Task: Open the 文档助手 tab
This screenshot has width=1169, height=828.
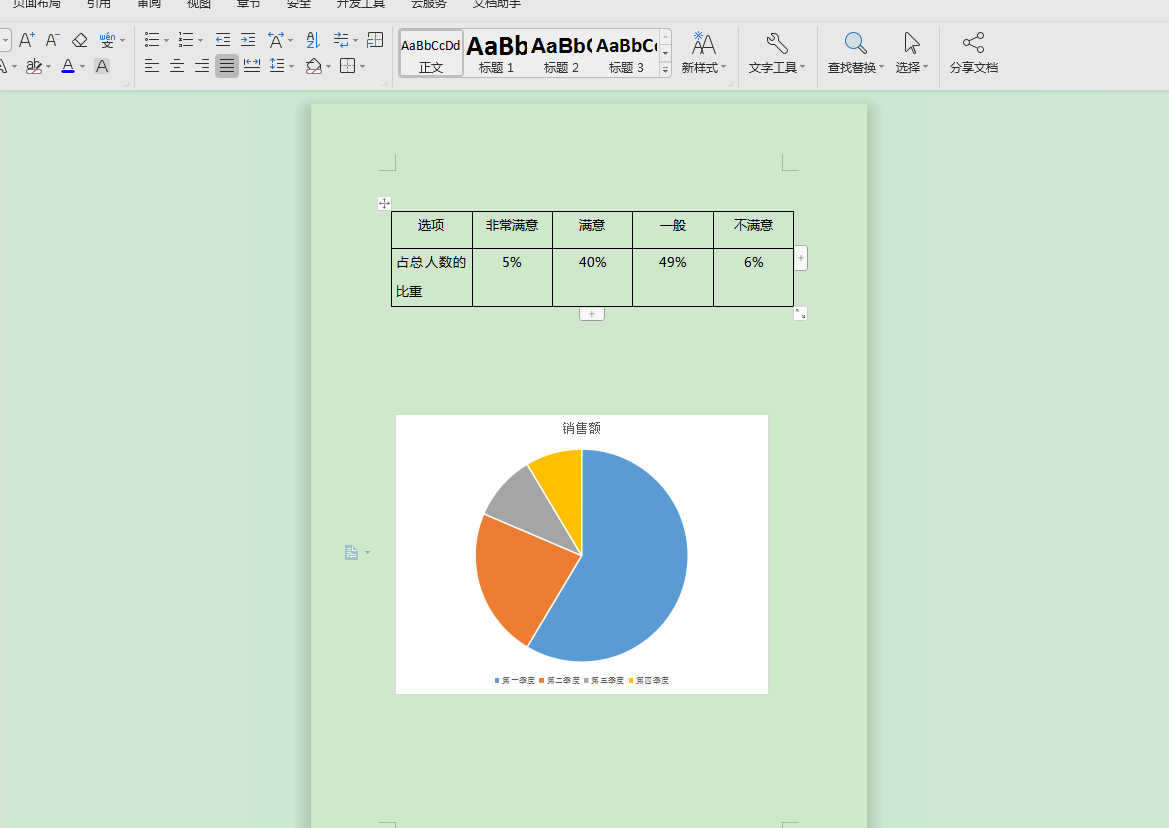Action: pyautogui.click(x=497, y=4)
